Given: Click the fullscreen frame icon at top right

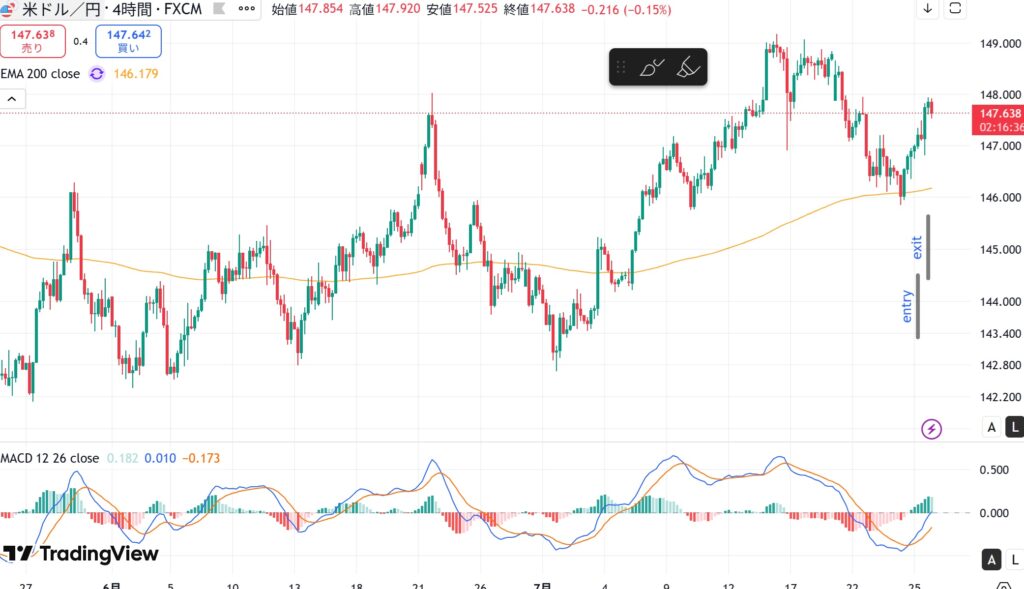Looking at the screenshot, I should click(955, 8).
